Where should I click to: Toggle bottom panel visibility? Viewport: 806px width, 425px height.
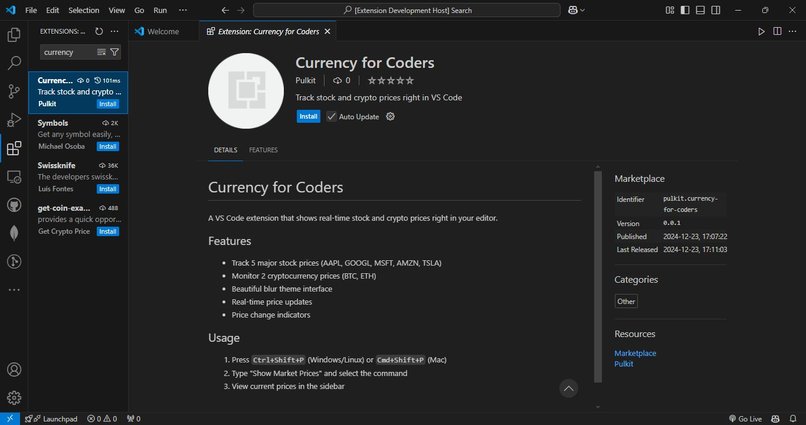tap(700, 10)
